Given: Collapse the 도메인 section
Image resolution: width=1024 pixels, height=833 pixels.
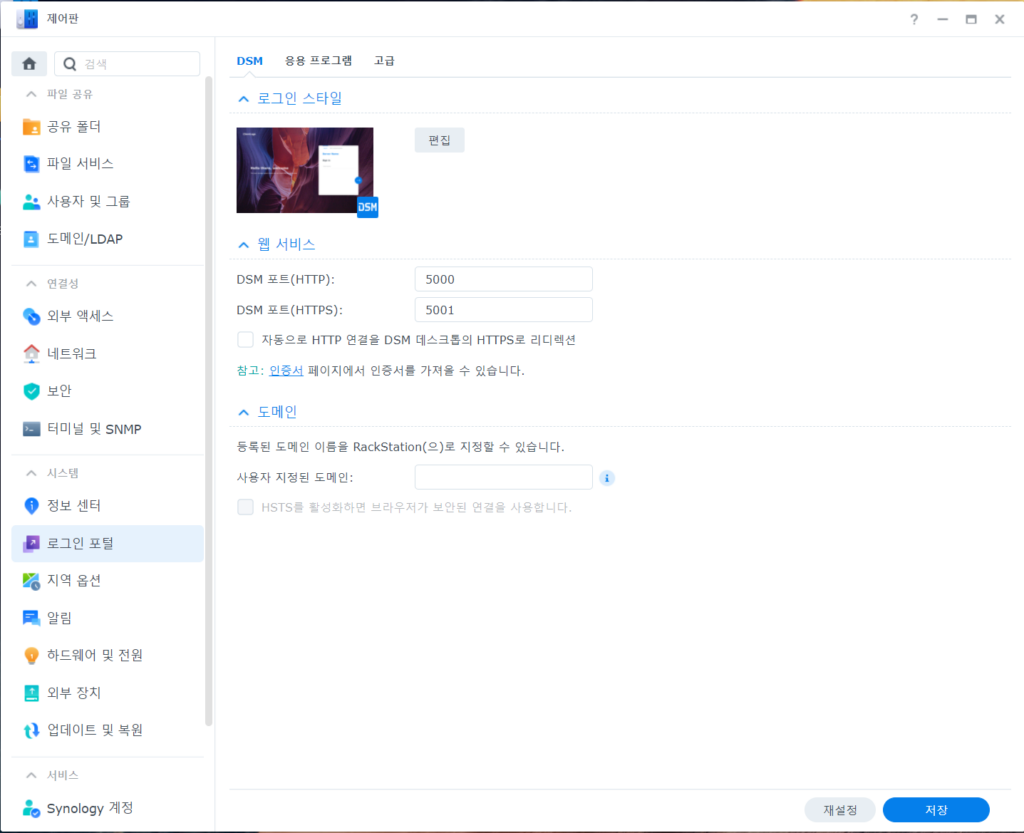Looking at the screenshot, I should [242, 412].
